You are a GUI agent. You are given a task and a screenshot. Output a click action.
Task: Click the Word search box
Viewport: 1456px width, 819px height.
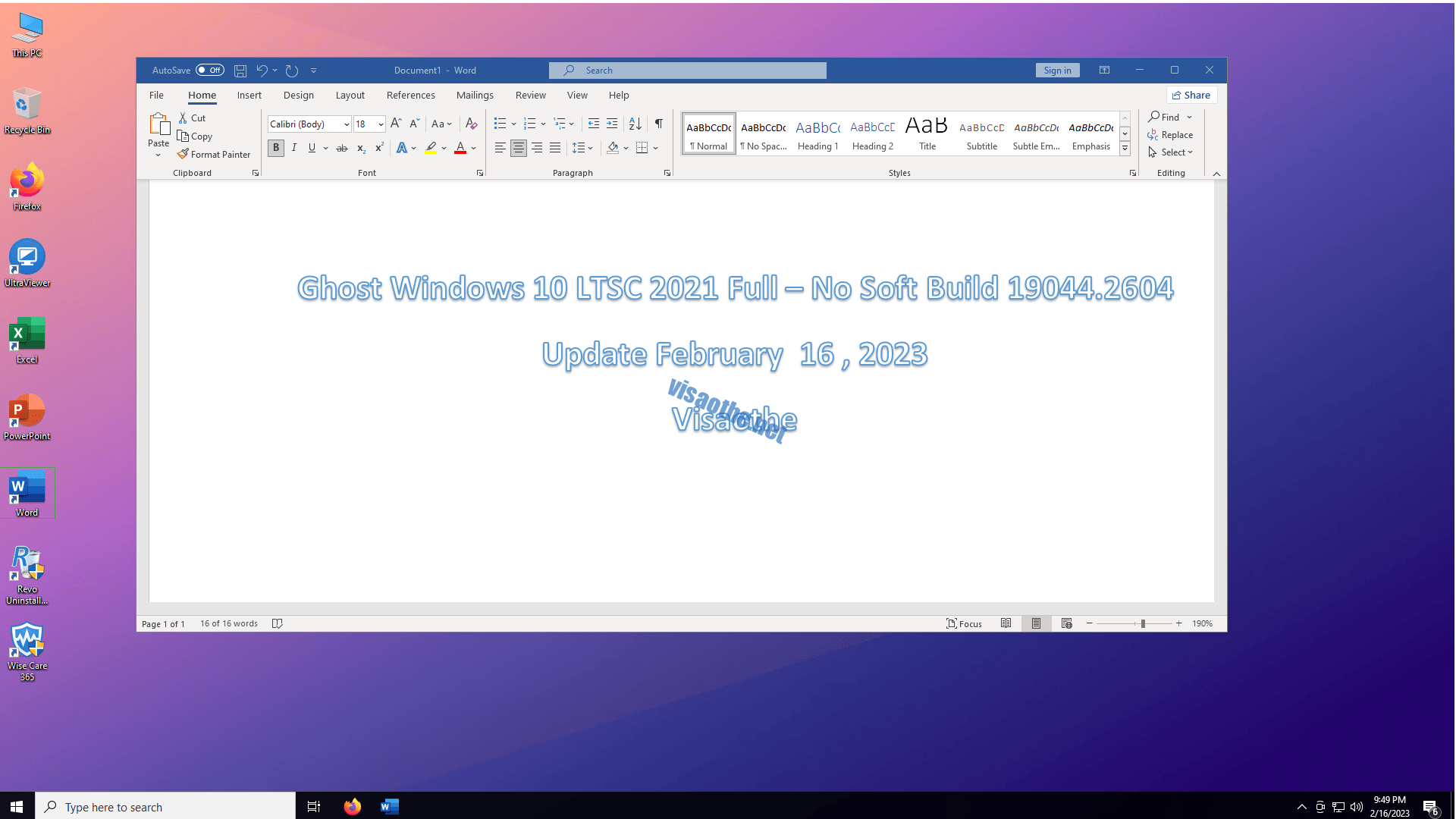[687, 71]
